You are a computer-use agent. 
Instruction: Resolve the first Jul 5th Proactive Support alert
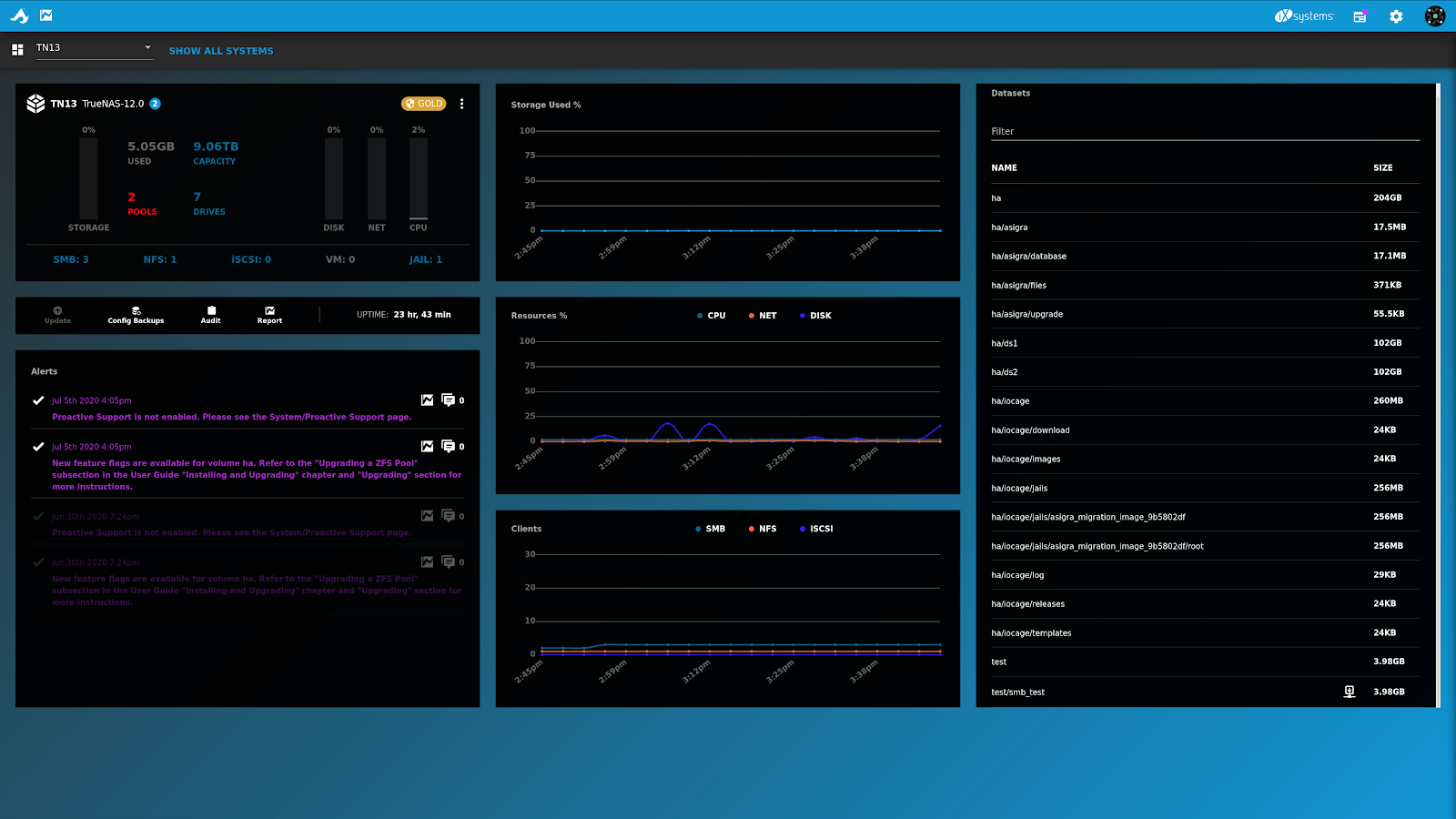[x=38, y=400]
